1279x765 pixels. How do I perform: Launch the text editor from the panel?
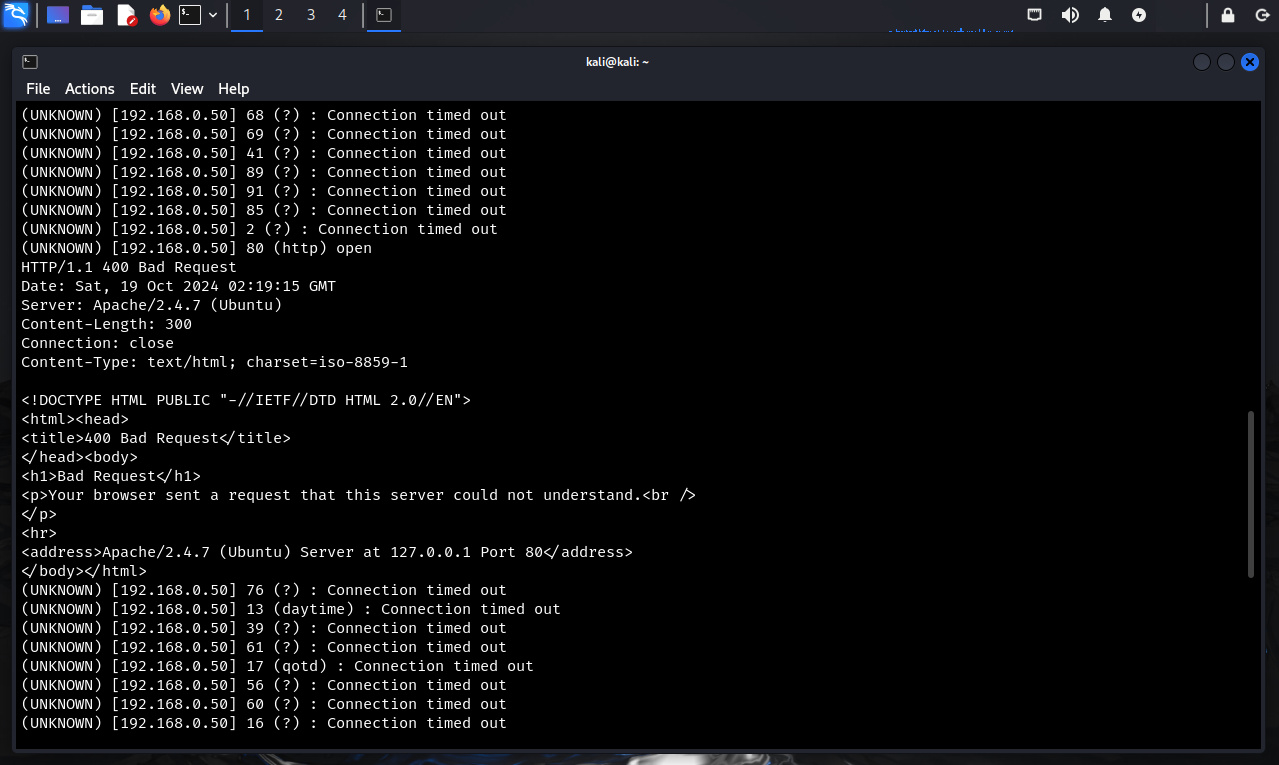point(125,15)
